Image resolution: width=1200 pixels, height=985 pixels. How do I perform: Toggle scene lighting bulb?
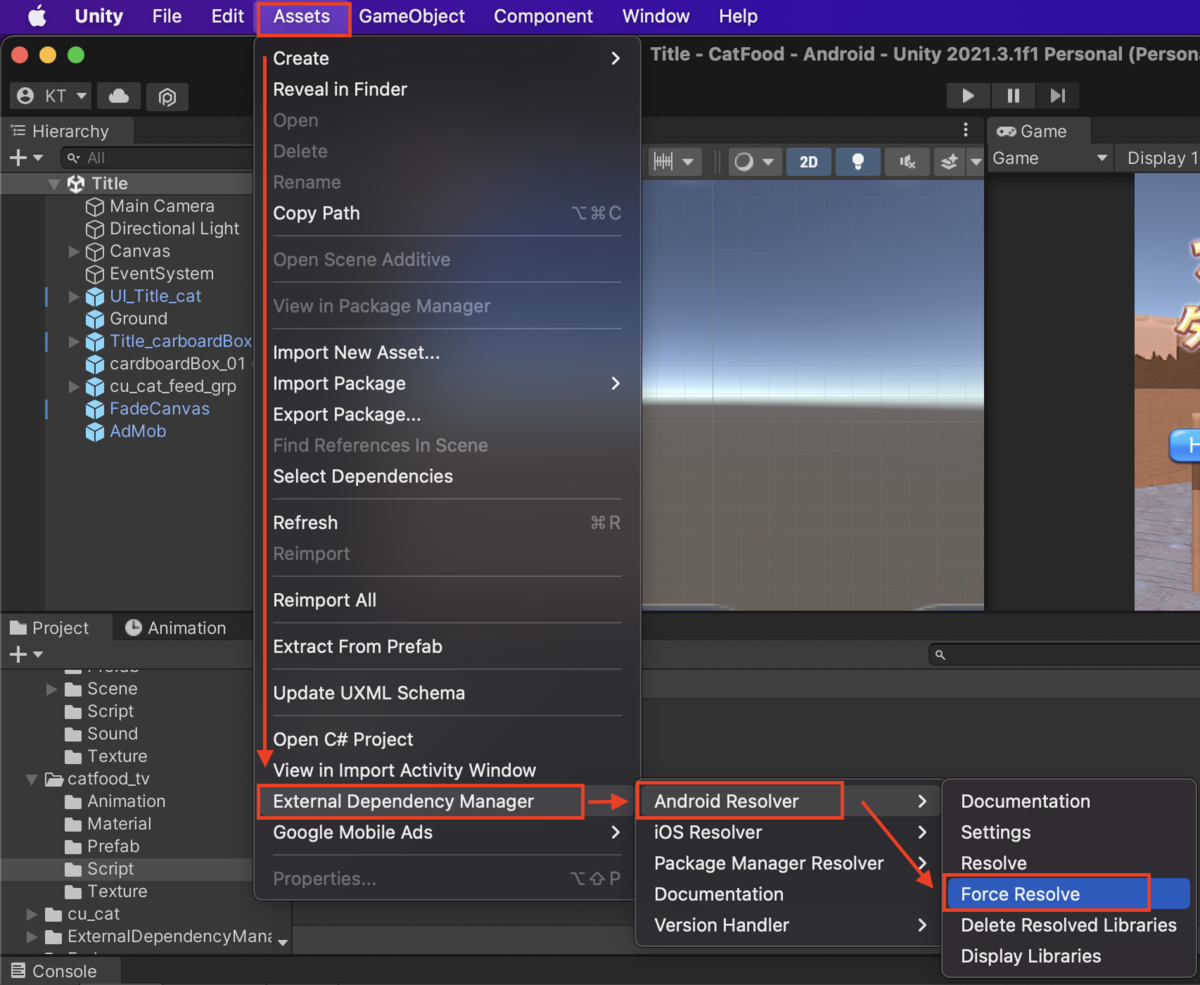857,162
